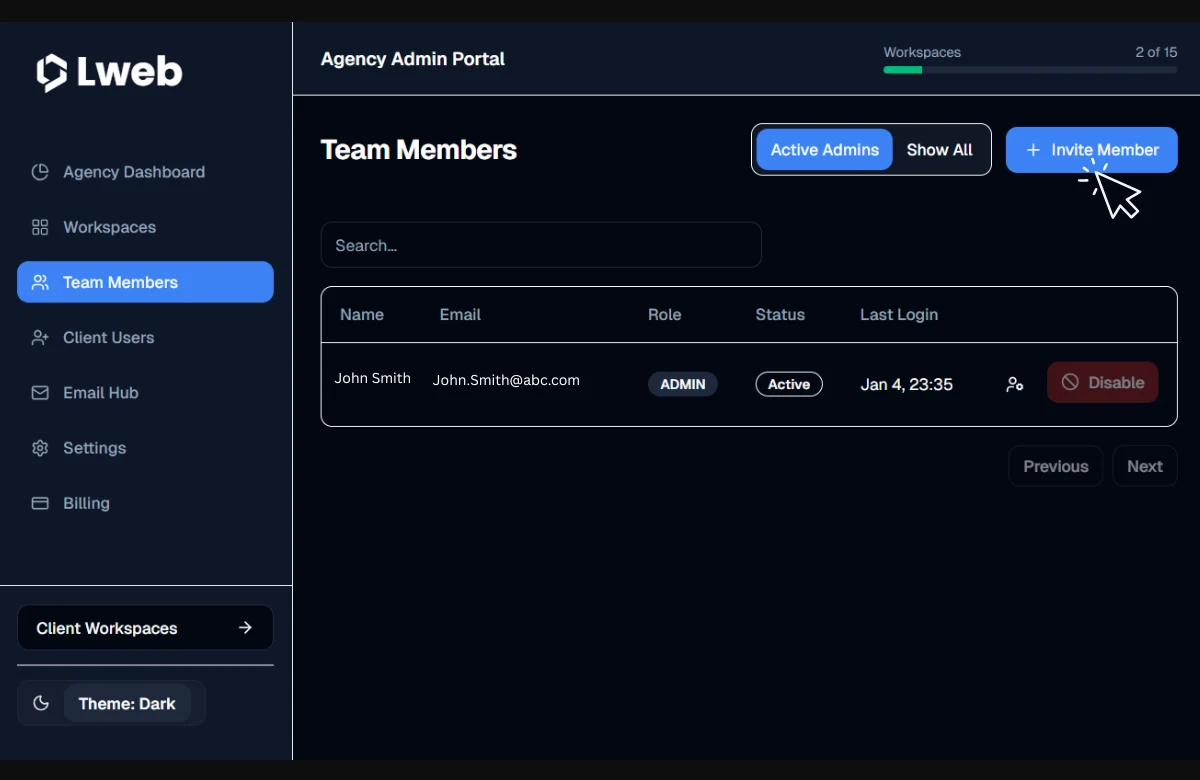This screenshot has width=1200, height=780.
Task: Open Client Users section
Action: (145, 338)
